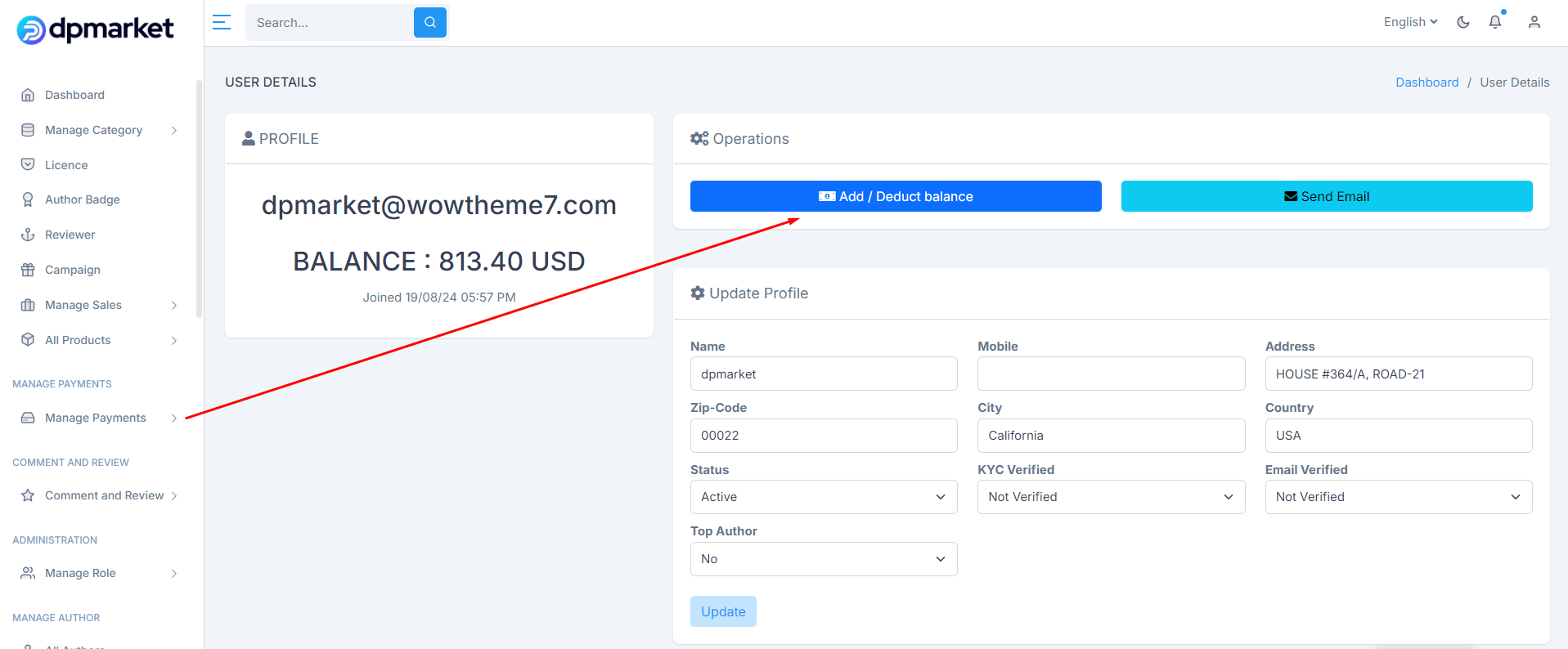Image resolution: width=1568 pixels, height=649 pixels.
Task: Expand the Manage Payments chevron
Action: click(174, 418)
